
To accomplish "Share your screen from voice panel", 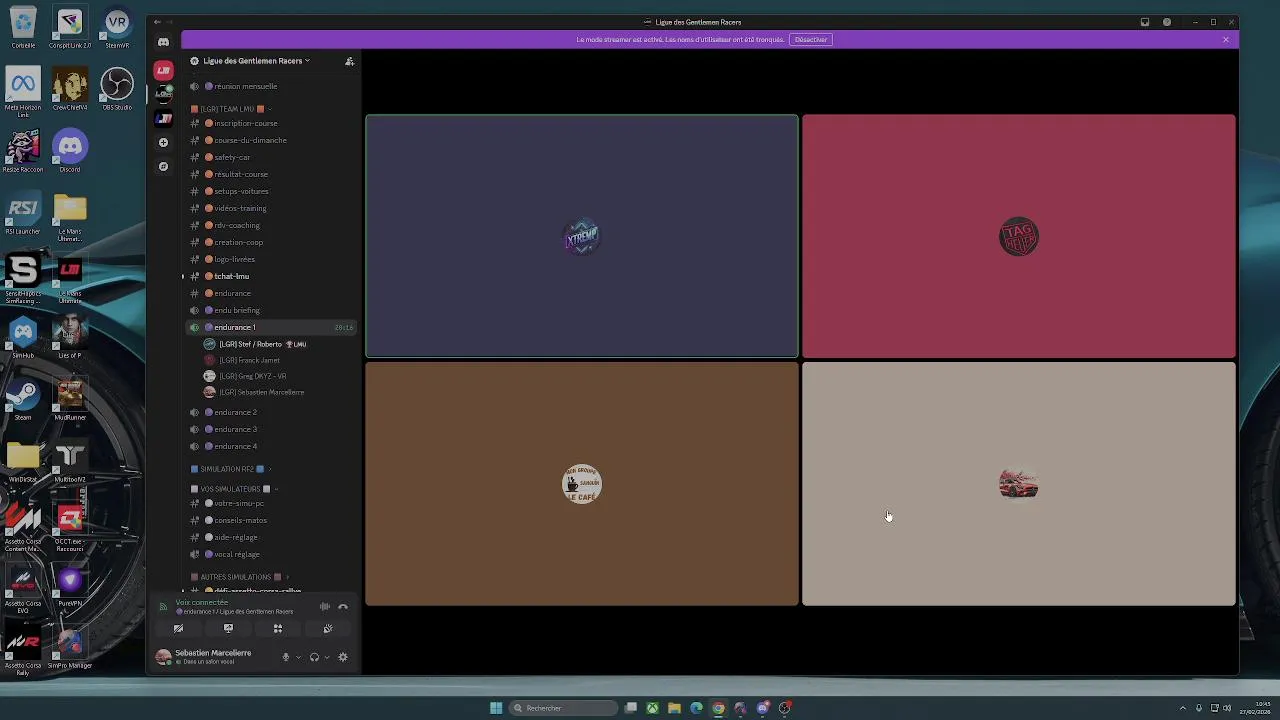I will (228, 629).
